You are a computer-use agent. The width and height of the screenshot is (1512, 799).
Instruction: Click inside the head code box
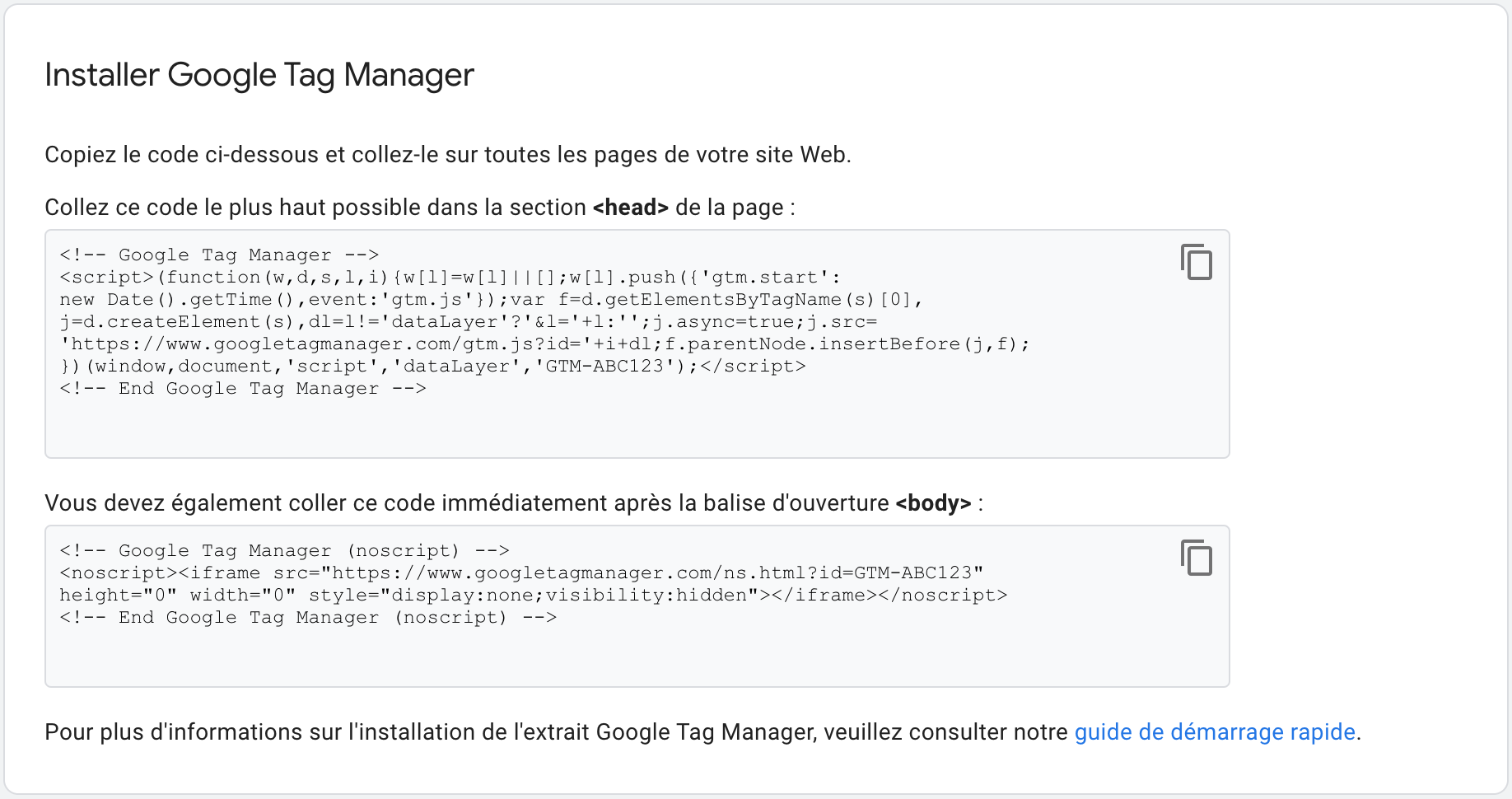point(637,343)
